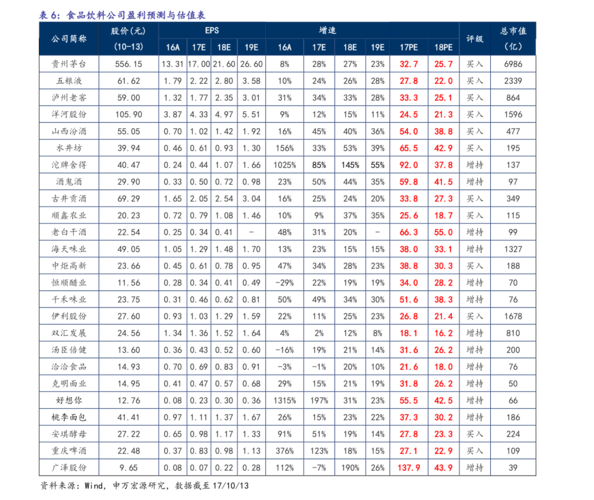Select 17PE value '54.0'
Screen dimensions: 594x500
click(x=409, y=131)
